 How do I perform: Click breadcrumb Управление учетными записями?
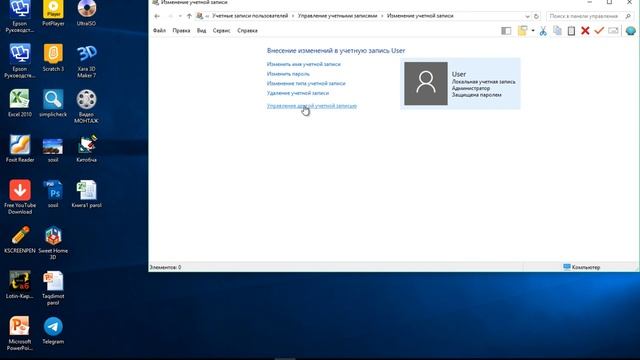(337, 16)
